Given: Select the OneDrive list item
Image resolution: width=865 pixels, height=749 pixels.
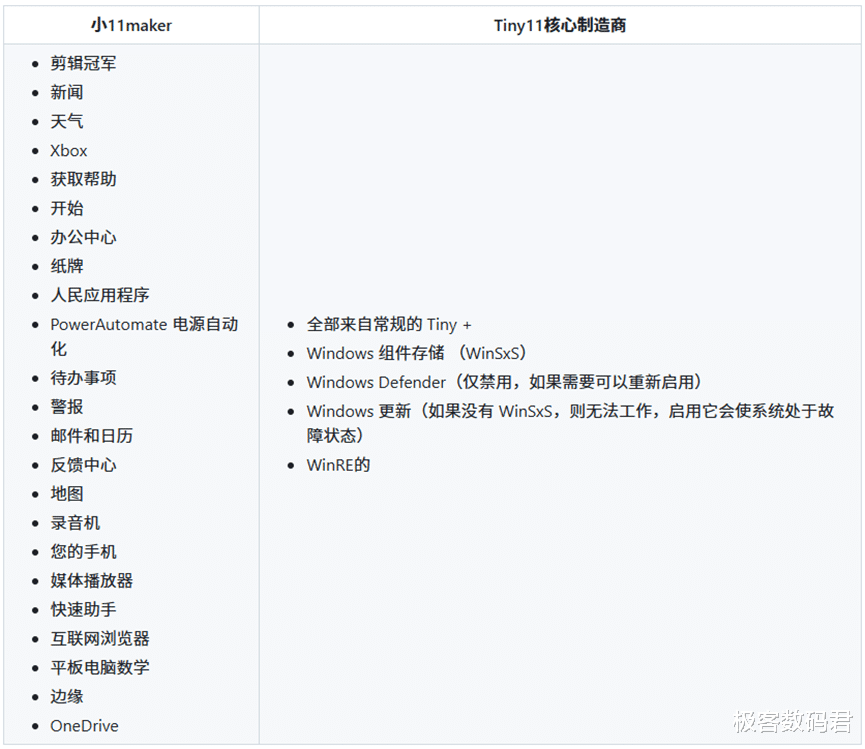Looking at the screenshot, I should [x=84, y=726].
